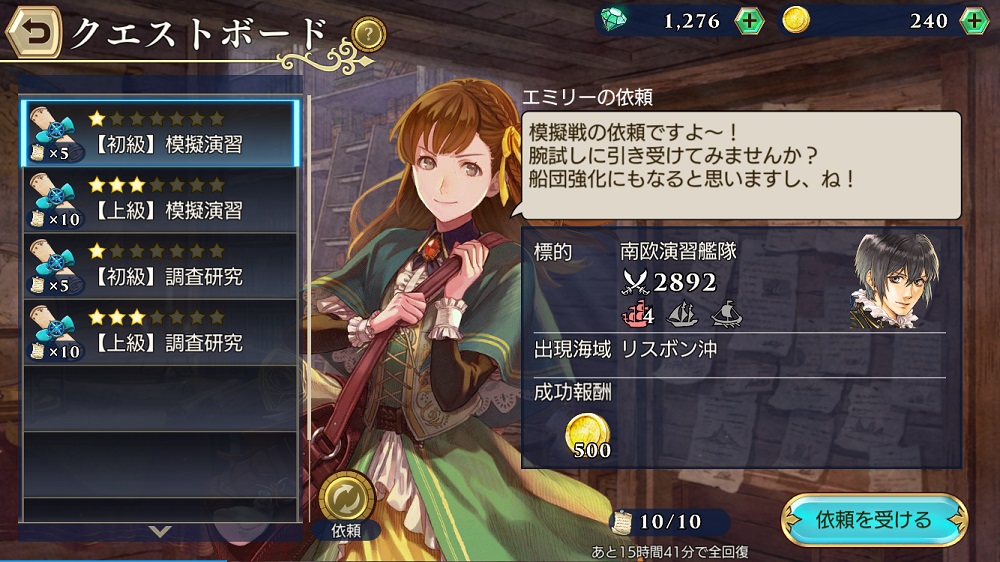Tap the 10/10 quest ticket counter
Screen dimensions: 1000x562
point(668,522)
